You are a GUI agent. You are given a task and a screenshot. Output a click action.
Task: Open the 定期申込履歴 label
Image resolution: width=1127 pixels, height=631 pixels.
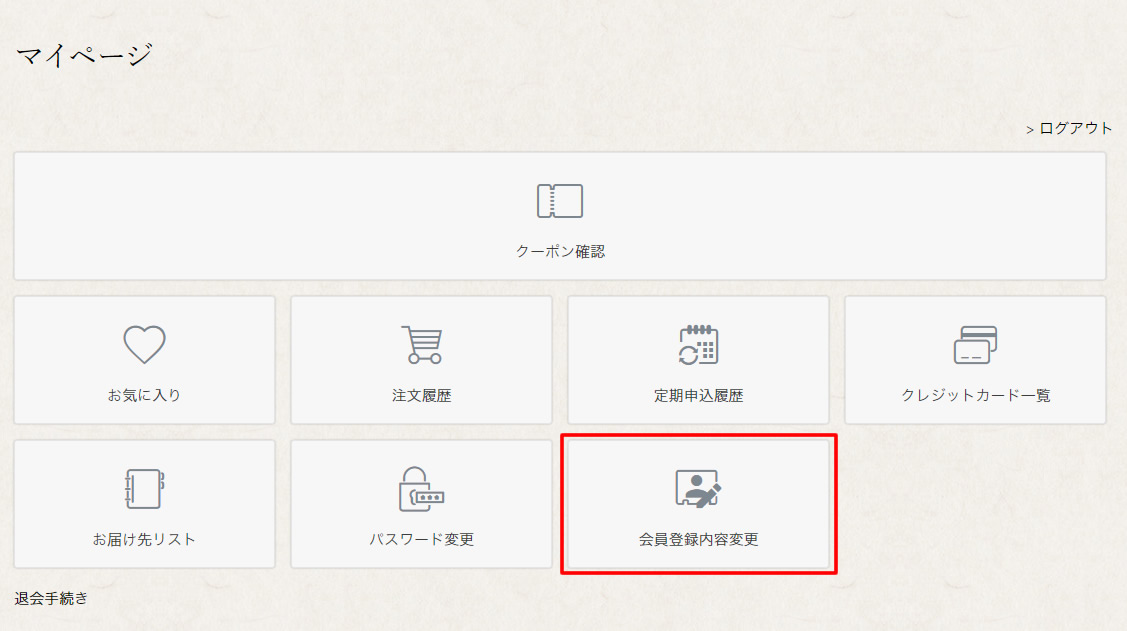(699, 395)
